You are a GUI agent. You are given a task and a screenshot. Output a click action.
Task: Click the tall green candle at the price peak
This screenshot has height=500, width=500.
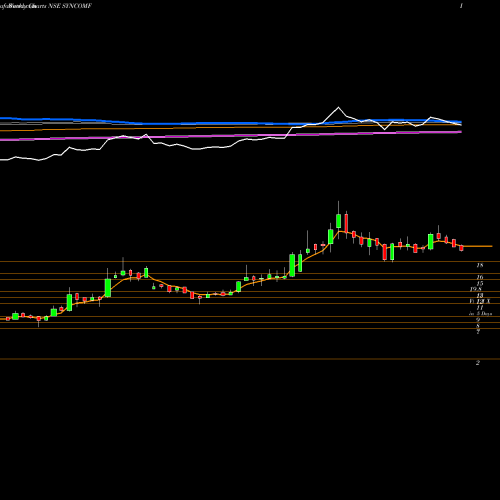click(338, 221)
